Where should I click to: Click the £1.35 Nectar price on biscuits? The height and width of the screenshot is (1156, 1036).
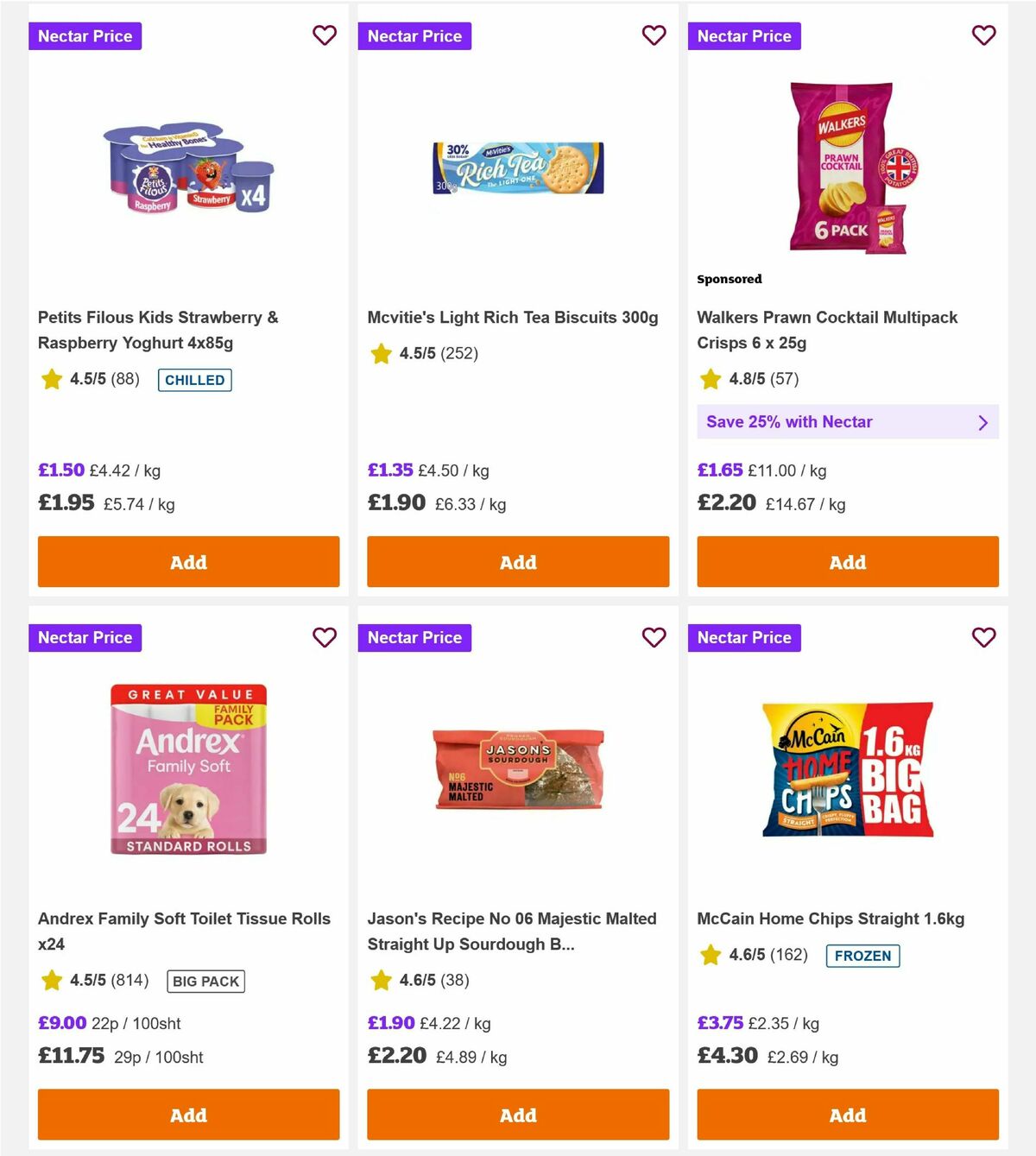click(390, 471)
